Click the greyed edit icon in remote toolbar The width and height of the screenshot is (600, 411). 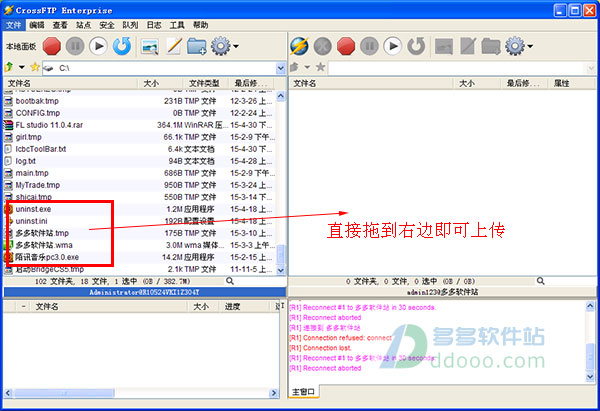tap(468, 46)
